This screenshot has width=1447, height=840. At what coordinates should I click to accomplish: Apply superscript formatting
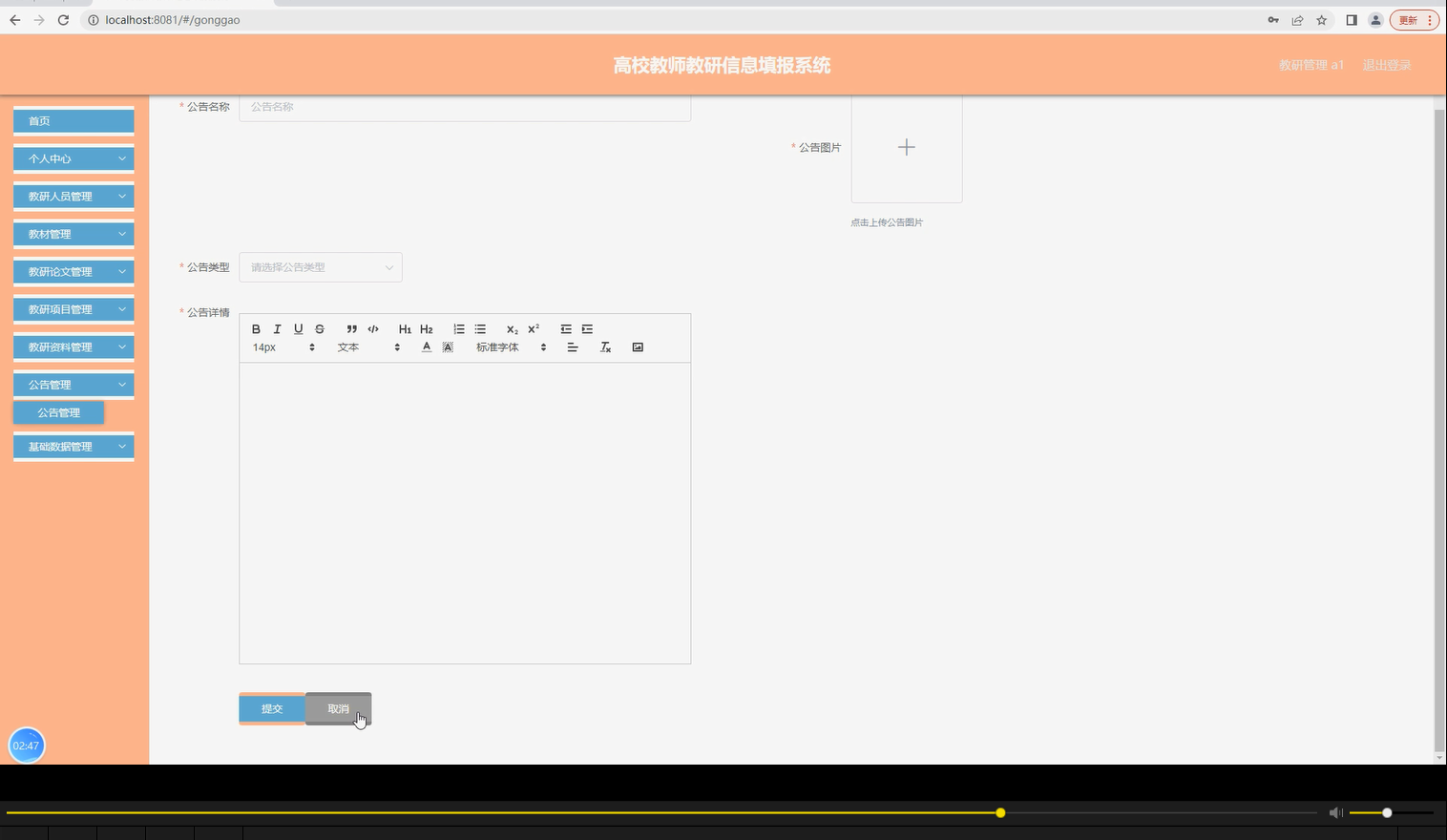[x=534, y=329]
